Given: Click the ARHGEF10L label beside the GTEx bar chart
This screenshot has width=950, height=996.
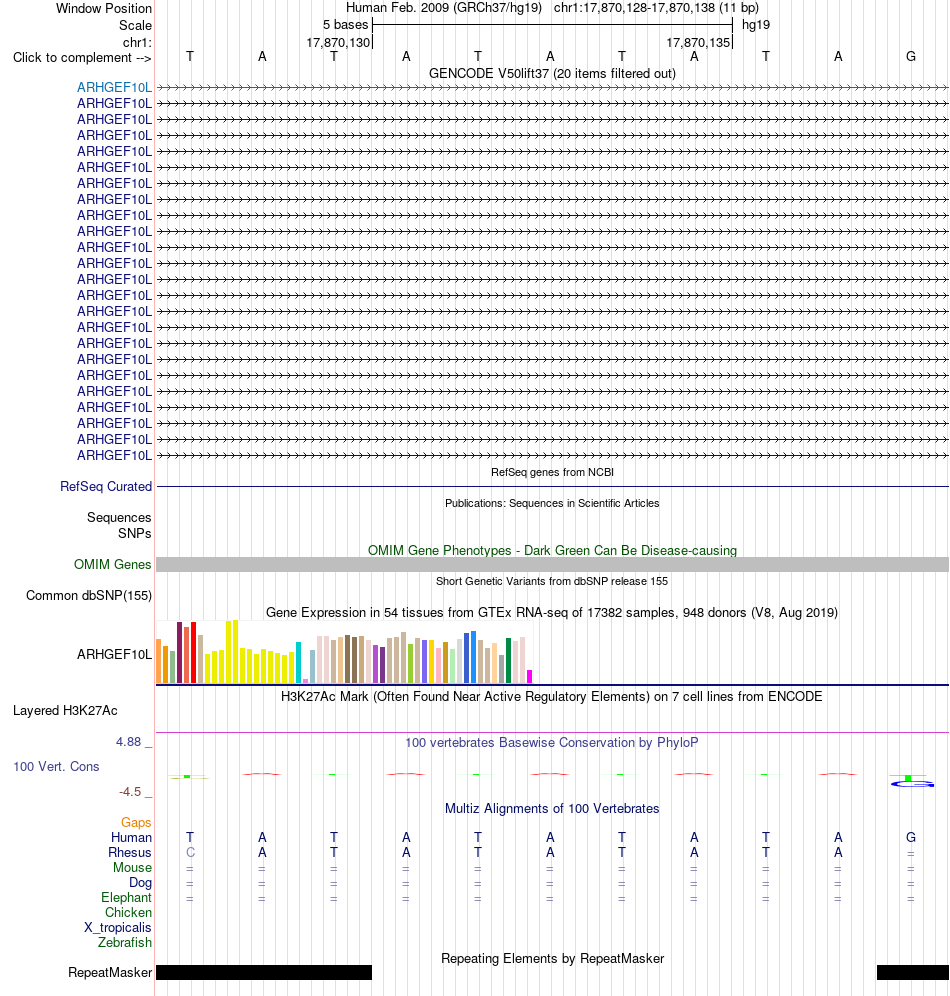Looking at the screenshot, I should tap(114, 654).
